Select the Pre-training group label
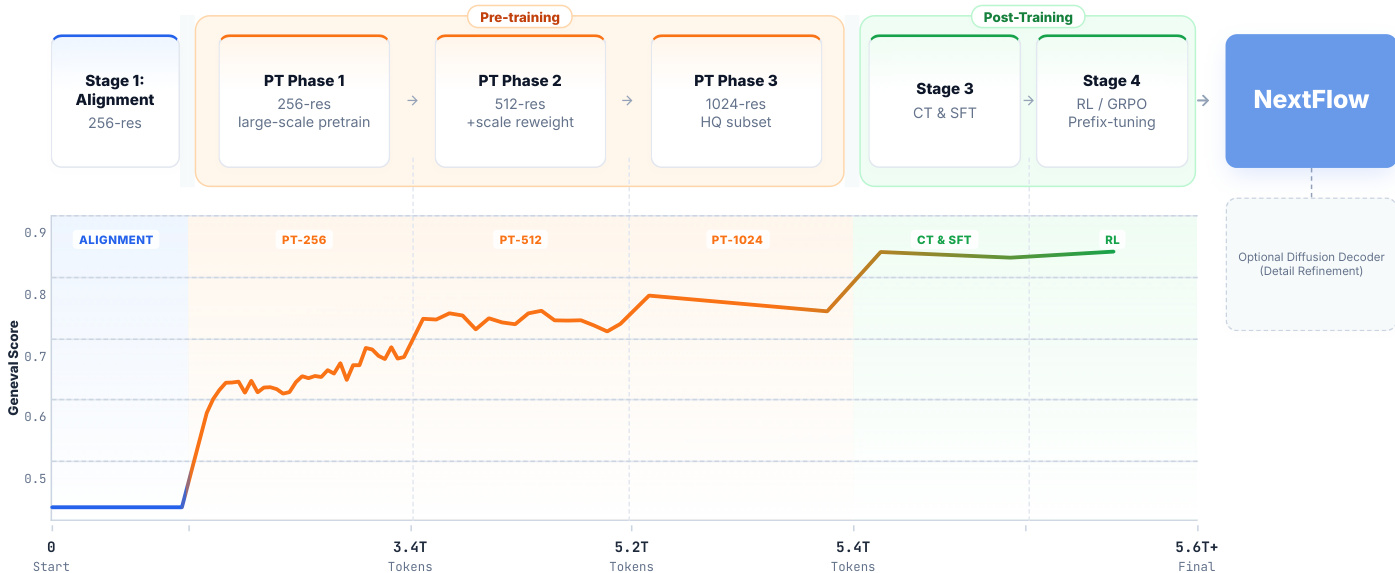 (x=520, y=17)
